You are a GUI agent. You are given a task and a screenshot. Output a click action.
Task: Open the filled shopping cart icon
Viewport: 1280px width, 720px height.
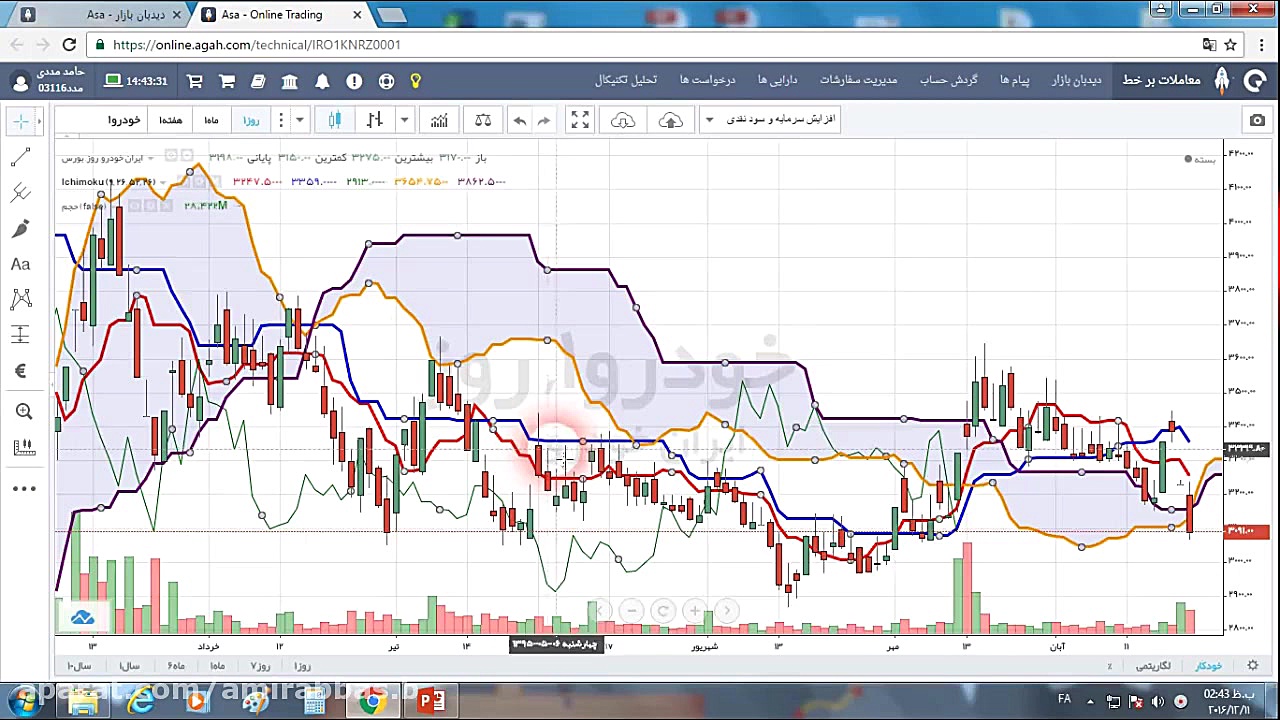[x=227, y=81]
